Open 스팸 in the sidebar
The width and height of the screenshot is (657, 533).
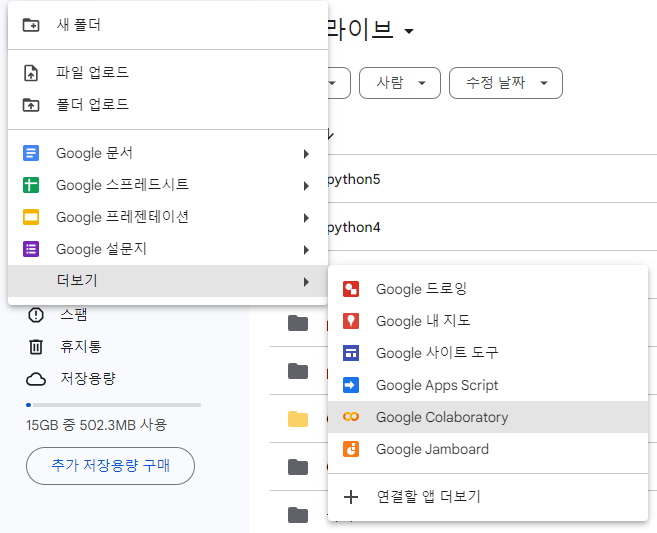[x=74, y=314]
